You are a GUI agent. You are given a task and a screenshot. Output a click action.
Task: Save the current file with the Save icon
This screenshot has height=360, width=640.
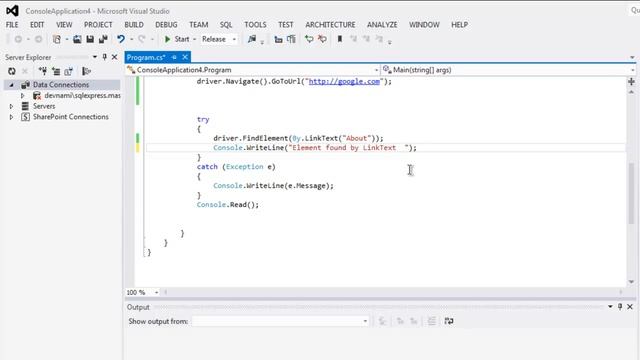tap(90, 39)
